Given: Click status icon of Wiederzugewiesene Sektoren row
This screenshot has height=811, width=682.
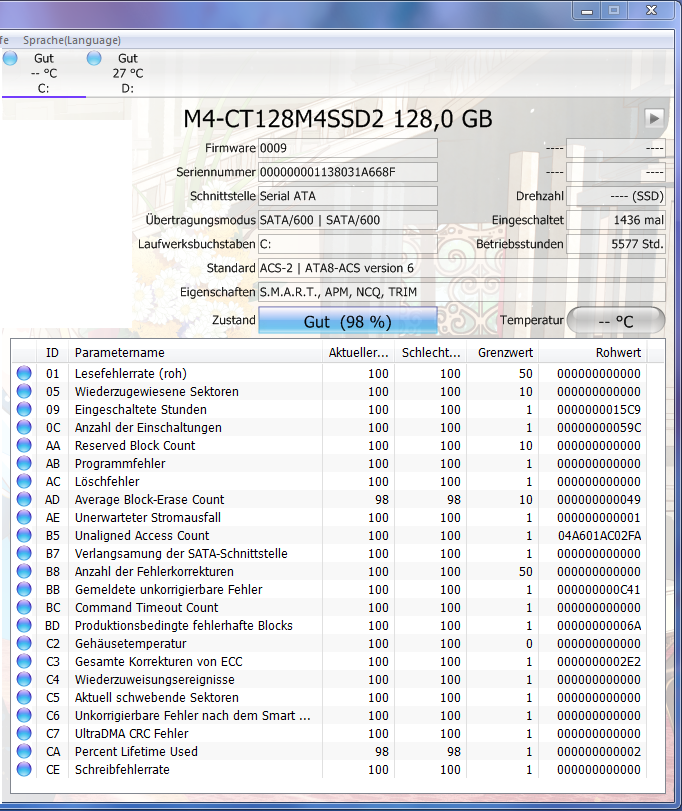Looking at the screenshot, I should point(24,392).
